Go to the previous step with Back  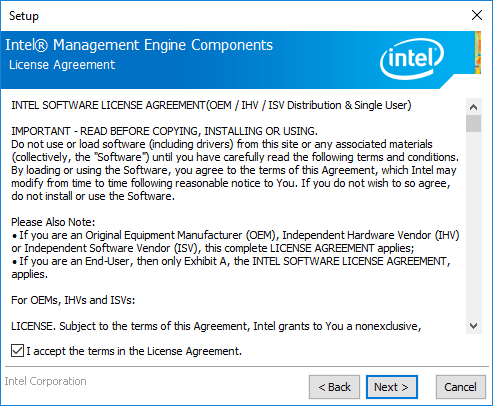pyautogui.click(x=334, y=387)
